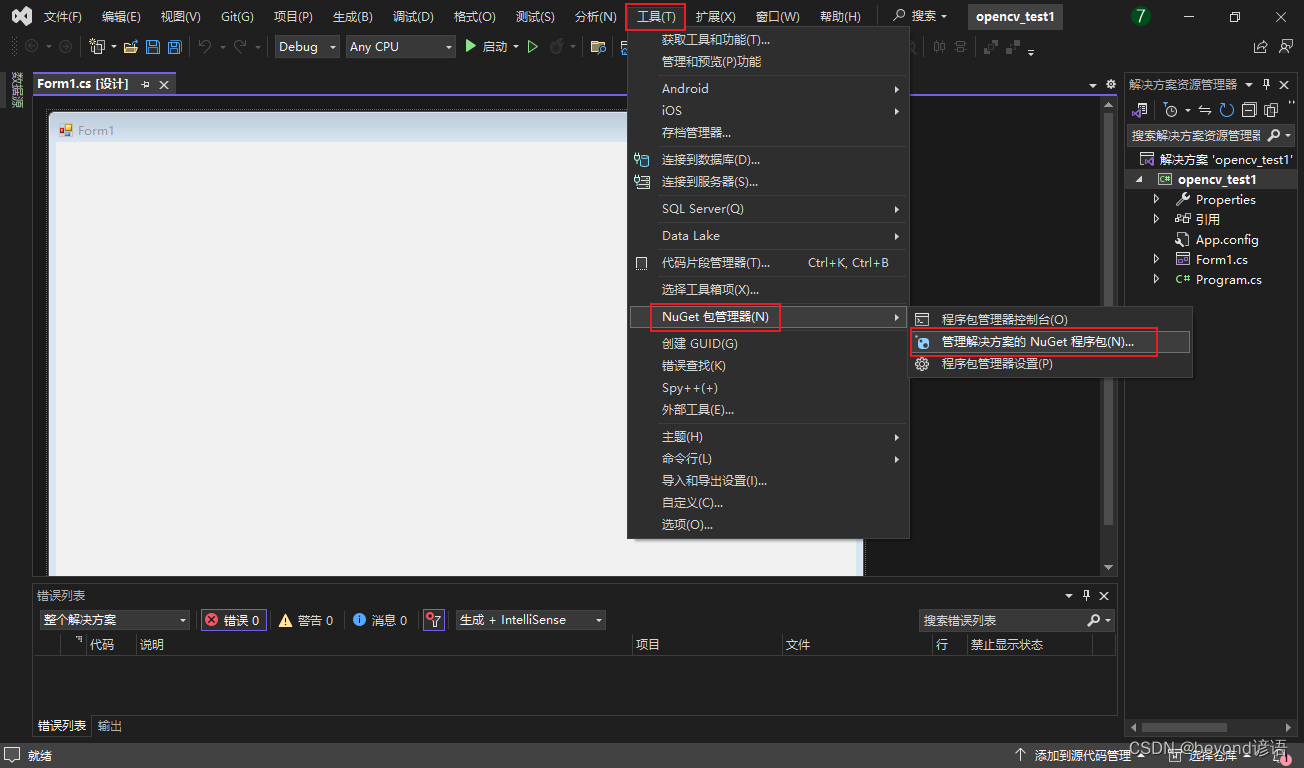Select Connect to Database menu item
Screen dimensions: 1304x768
coord(767,160)
